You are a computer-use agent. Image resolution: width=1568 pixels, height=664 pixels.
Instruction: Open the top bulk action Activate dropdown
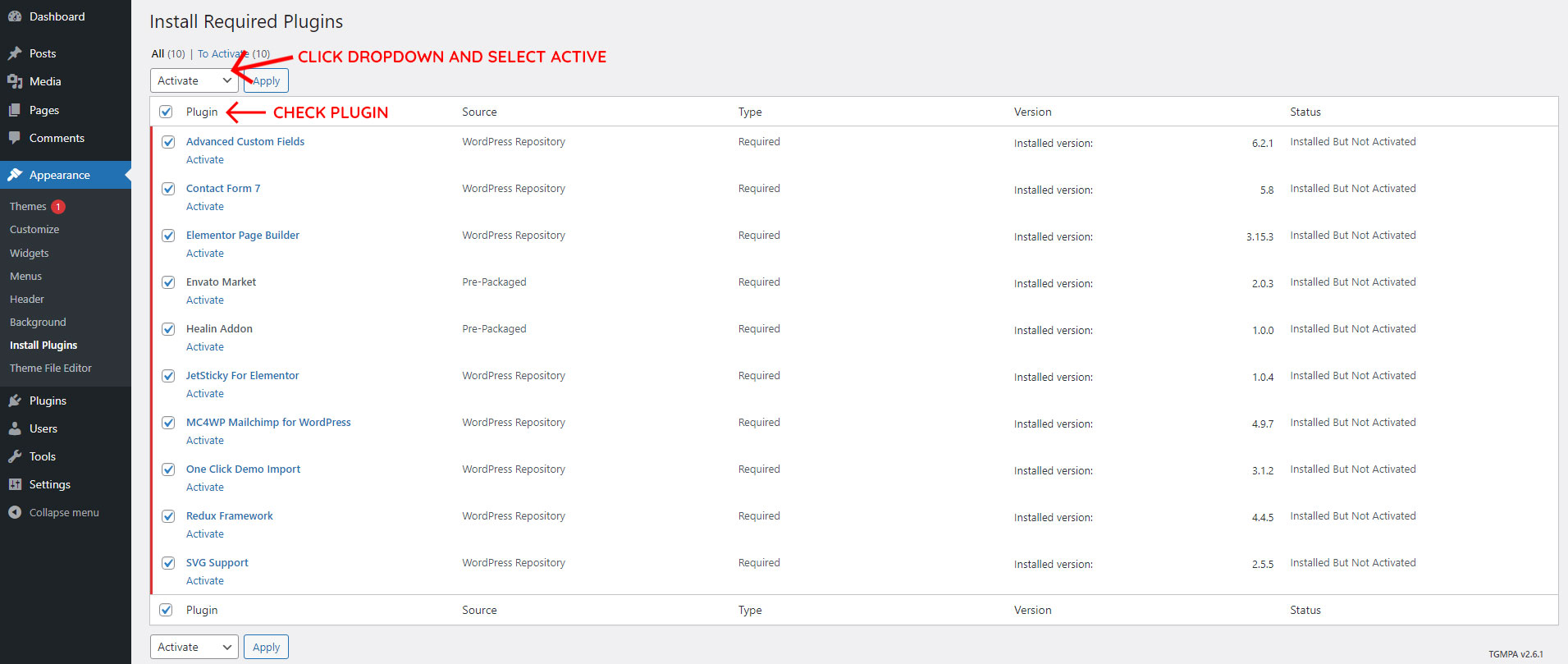[194, 80]
